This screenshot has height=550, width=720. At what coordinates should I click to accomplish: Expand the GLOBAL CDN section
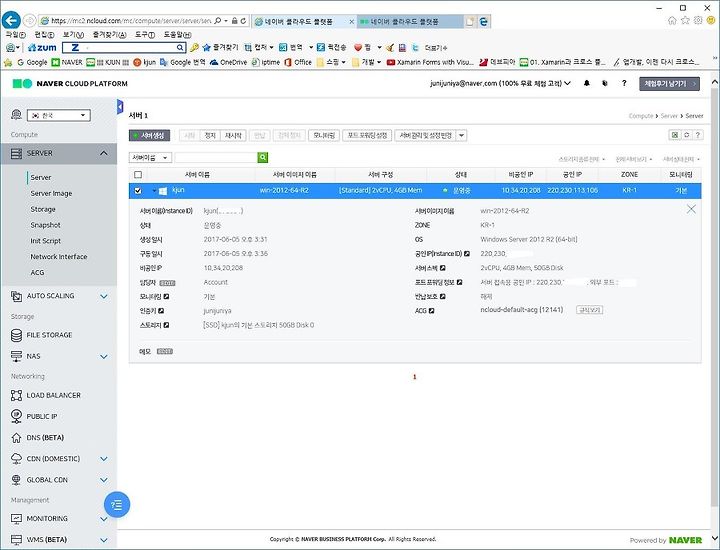[x=104, y=480]
